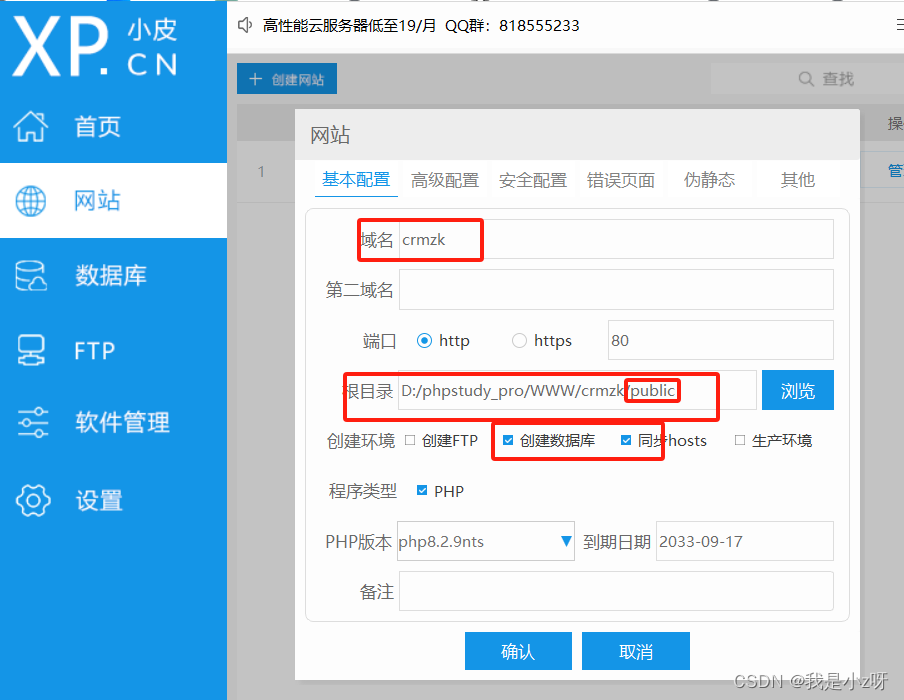Click the speaker announcement icon
Viewport: 904px width, 700px height.
pos(244,26)
